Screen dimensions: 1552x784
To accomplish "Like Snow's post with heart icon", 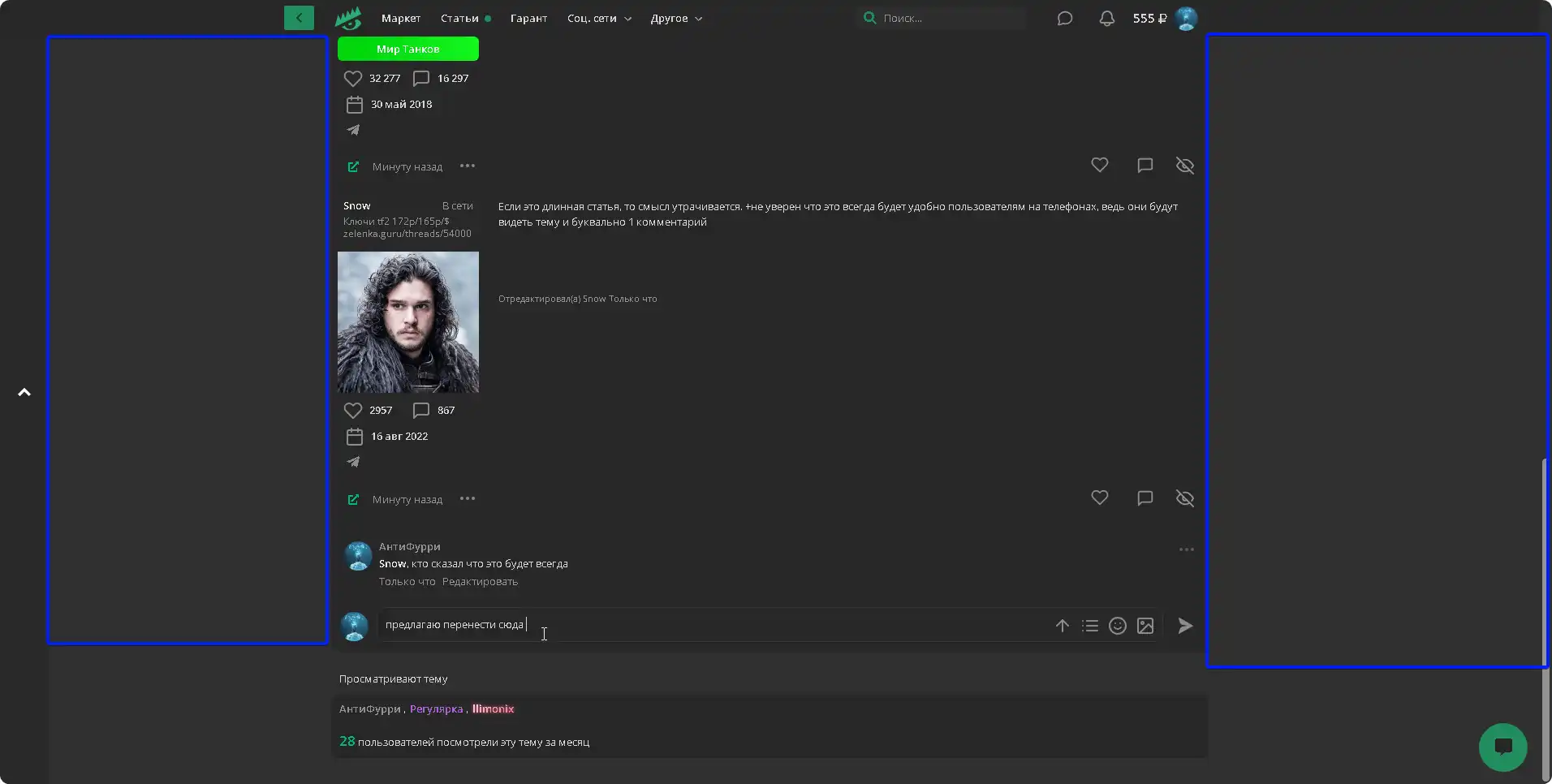I will click(1100, 498).
